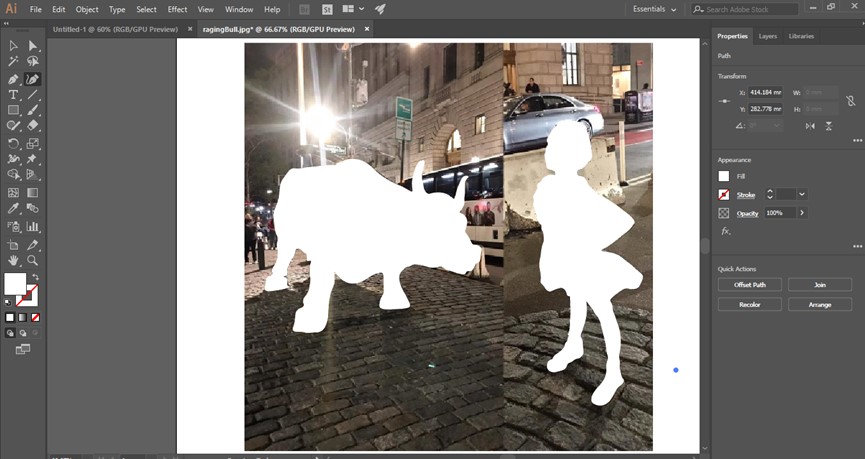The height and width of the screenshot is (459, 865).
Task: Select the Column Graph tool
Action: (x=33, y=227)
